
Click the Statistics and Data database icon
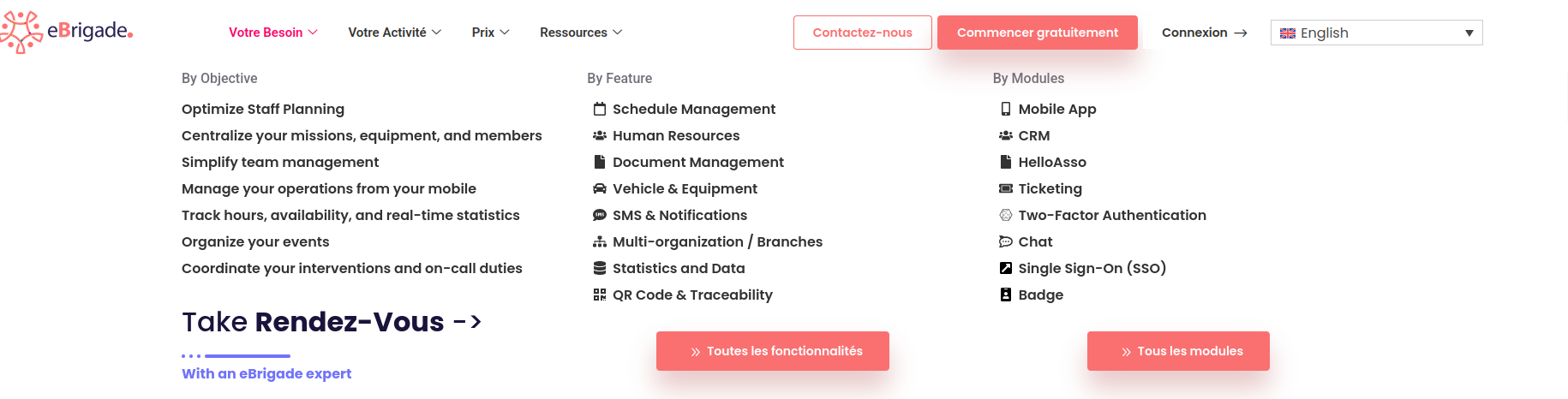point(600,269)
